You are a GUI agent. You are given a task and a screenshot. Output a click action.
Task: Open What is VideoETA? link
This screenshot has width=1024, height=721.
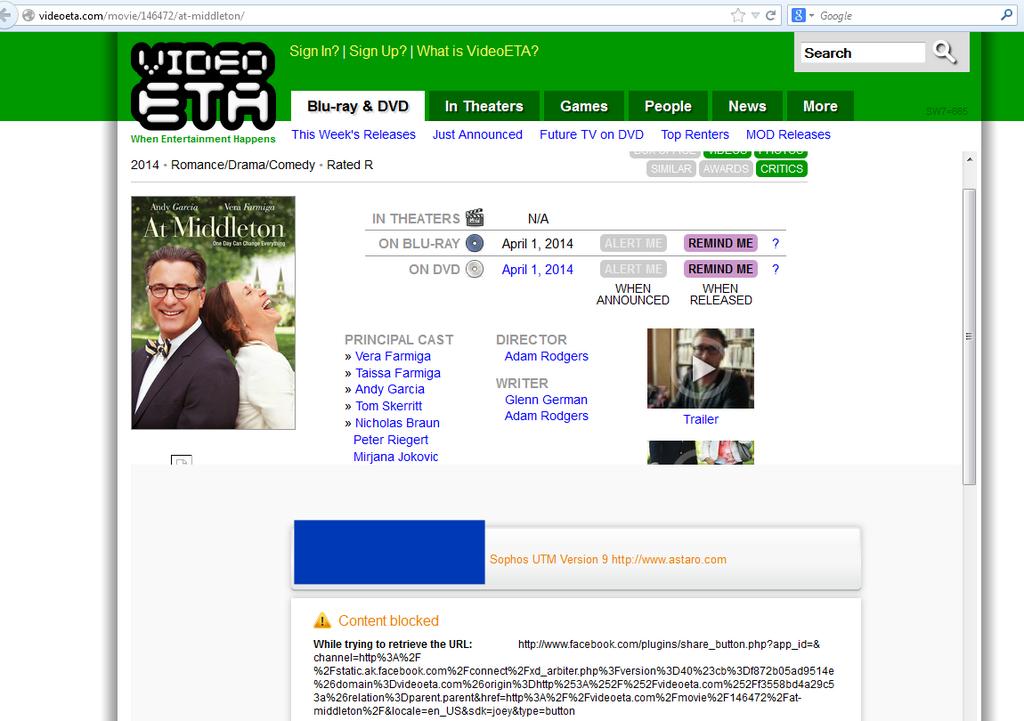point(477,51)
